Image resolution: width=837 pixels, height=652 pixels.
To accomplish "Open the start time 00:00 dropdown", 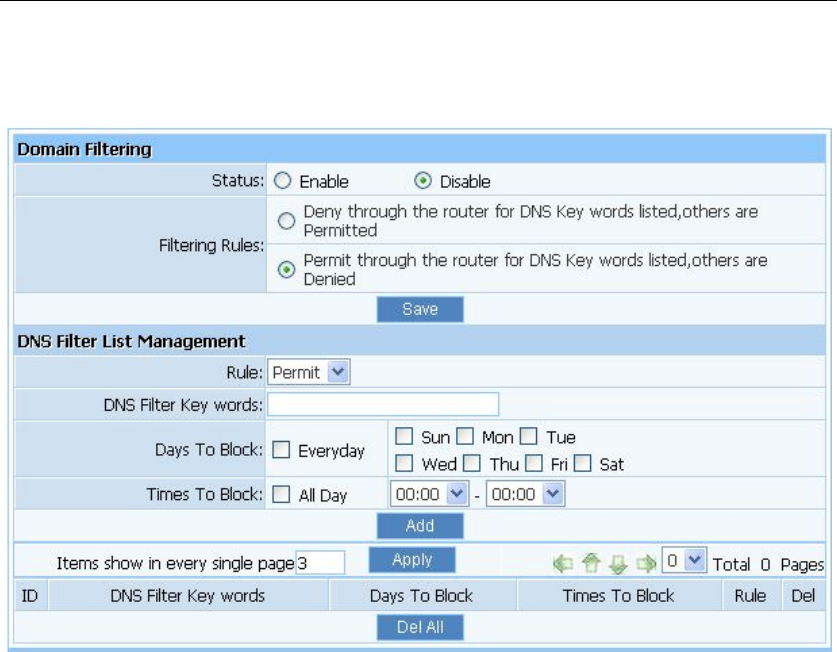I will (429, 494).
